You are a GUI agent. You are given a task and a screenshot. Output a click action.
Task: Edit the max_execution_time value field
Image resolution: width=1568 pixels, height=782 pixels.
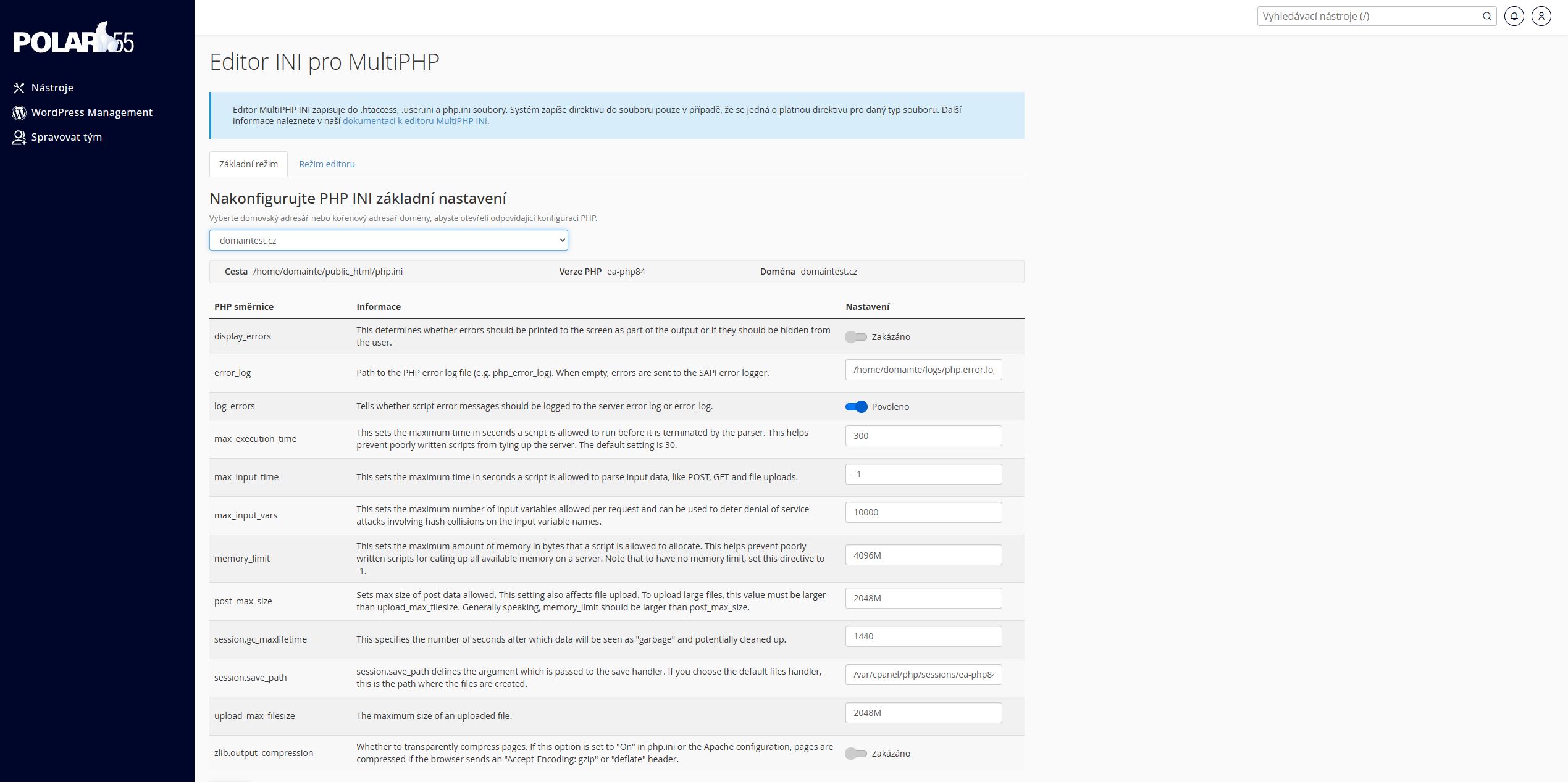[923, 436]
